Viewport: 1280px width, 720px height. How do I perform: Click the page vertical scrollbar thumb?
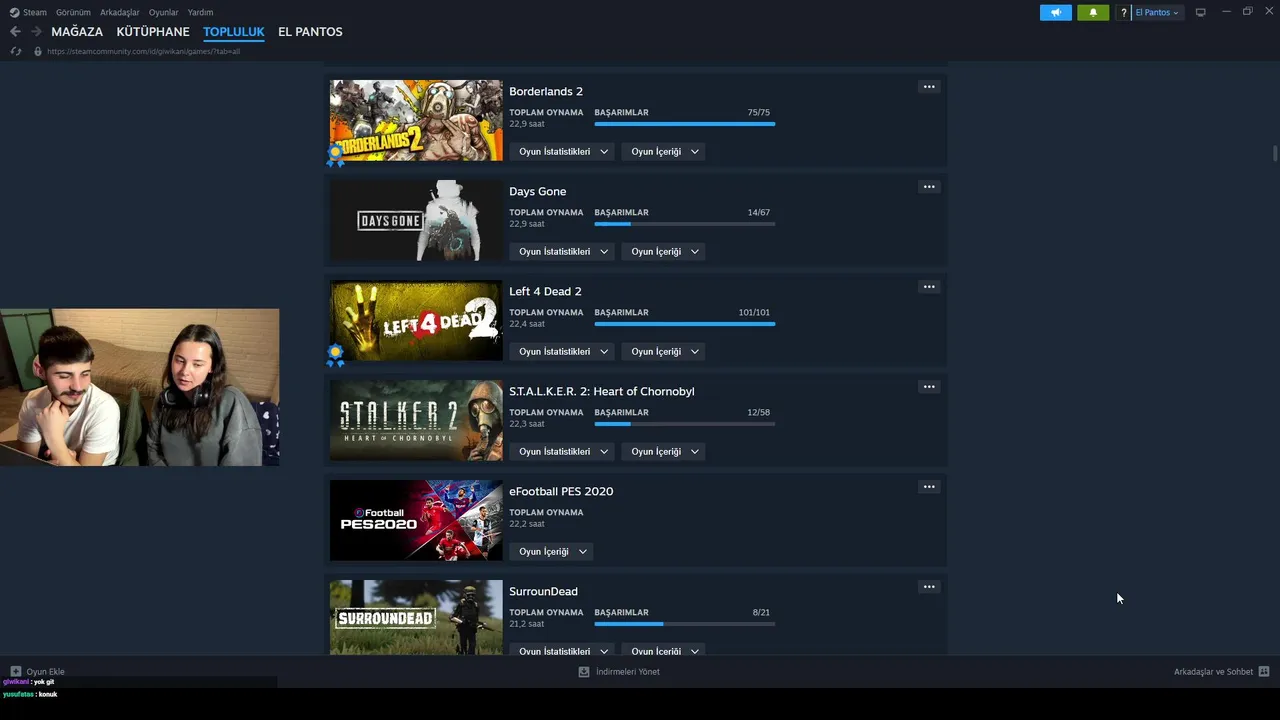(1275, 153)
